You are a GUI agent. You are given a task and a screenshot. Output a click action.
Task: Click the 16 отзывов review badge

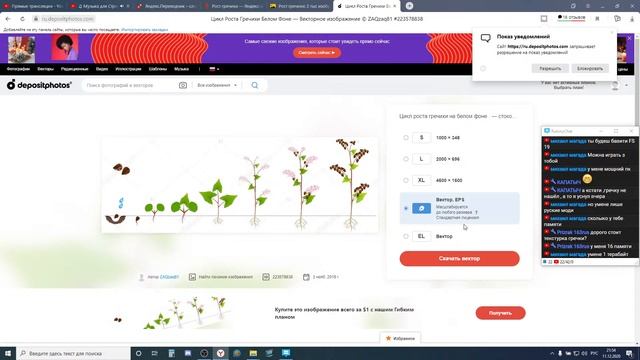[571, 18]
